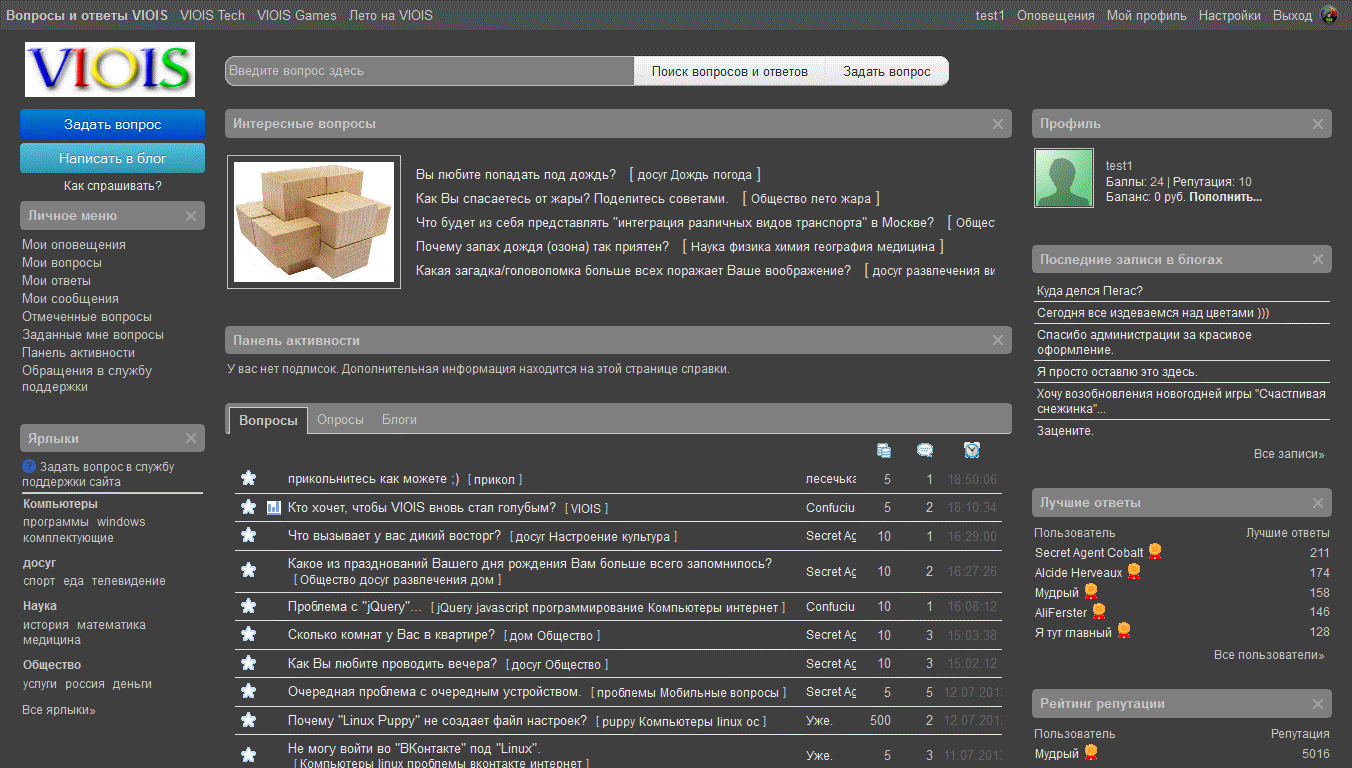Open Мои вопросы in personal menu
1352x768 pixels.
[x=62, y=263]
